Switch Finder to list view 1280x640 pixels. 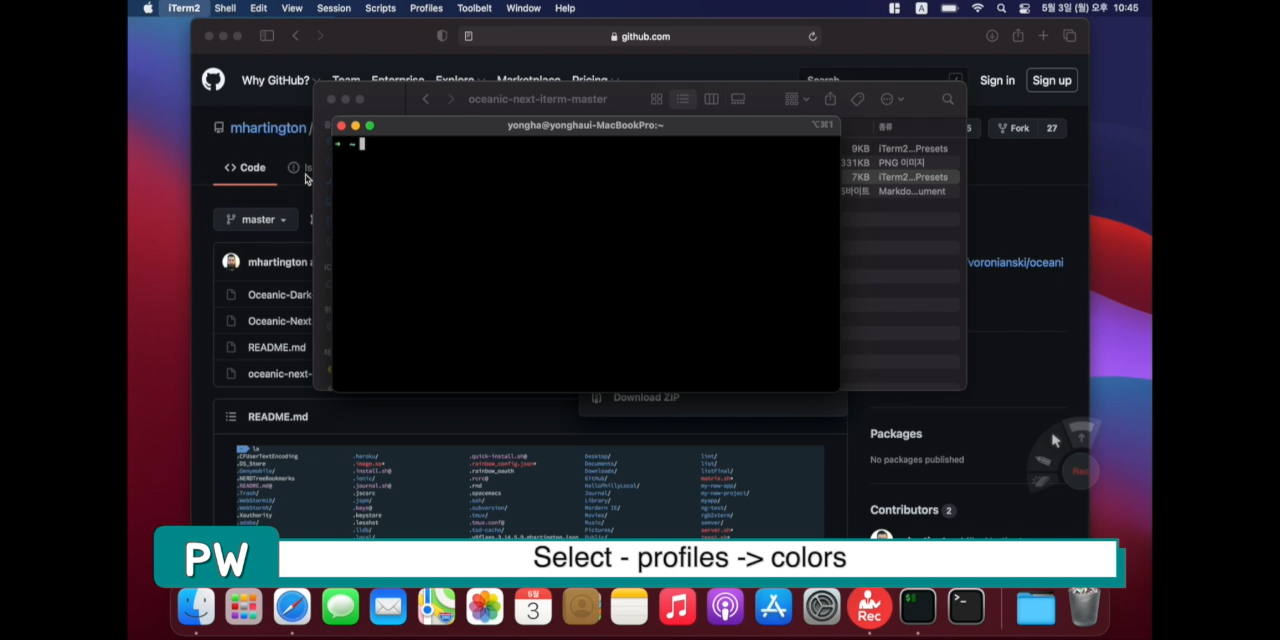coord(683,99)
